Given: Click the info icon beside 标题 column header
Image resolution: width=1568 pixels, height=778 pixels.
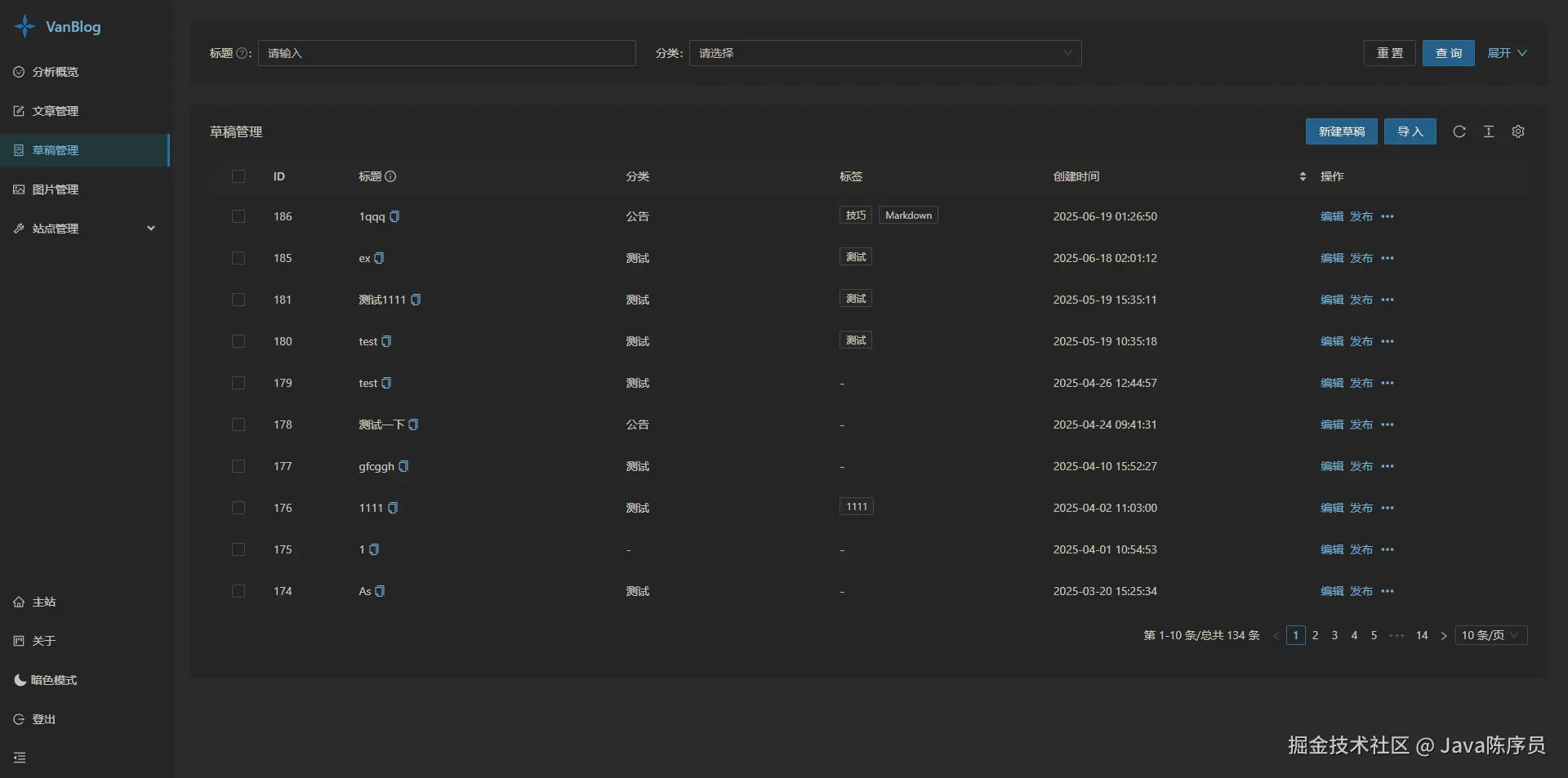Looking at the screenshot, I should point(390,176).
